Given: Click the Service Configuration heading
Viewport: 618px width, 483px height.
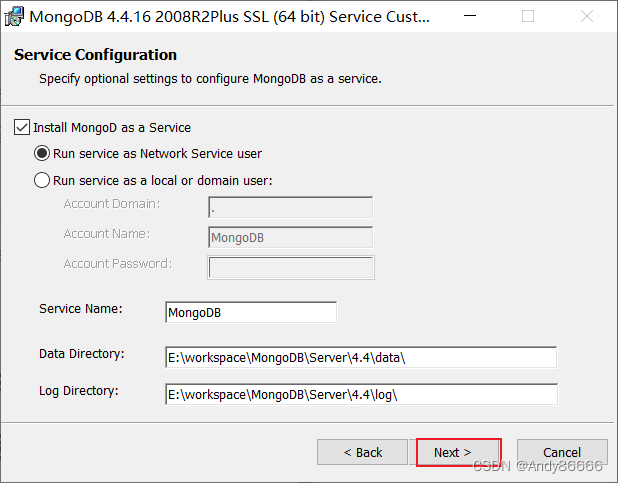Looking at the screenshot, I should tap(95, 55).
